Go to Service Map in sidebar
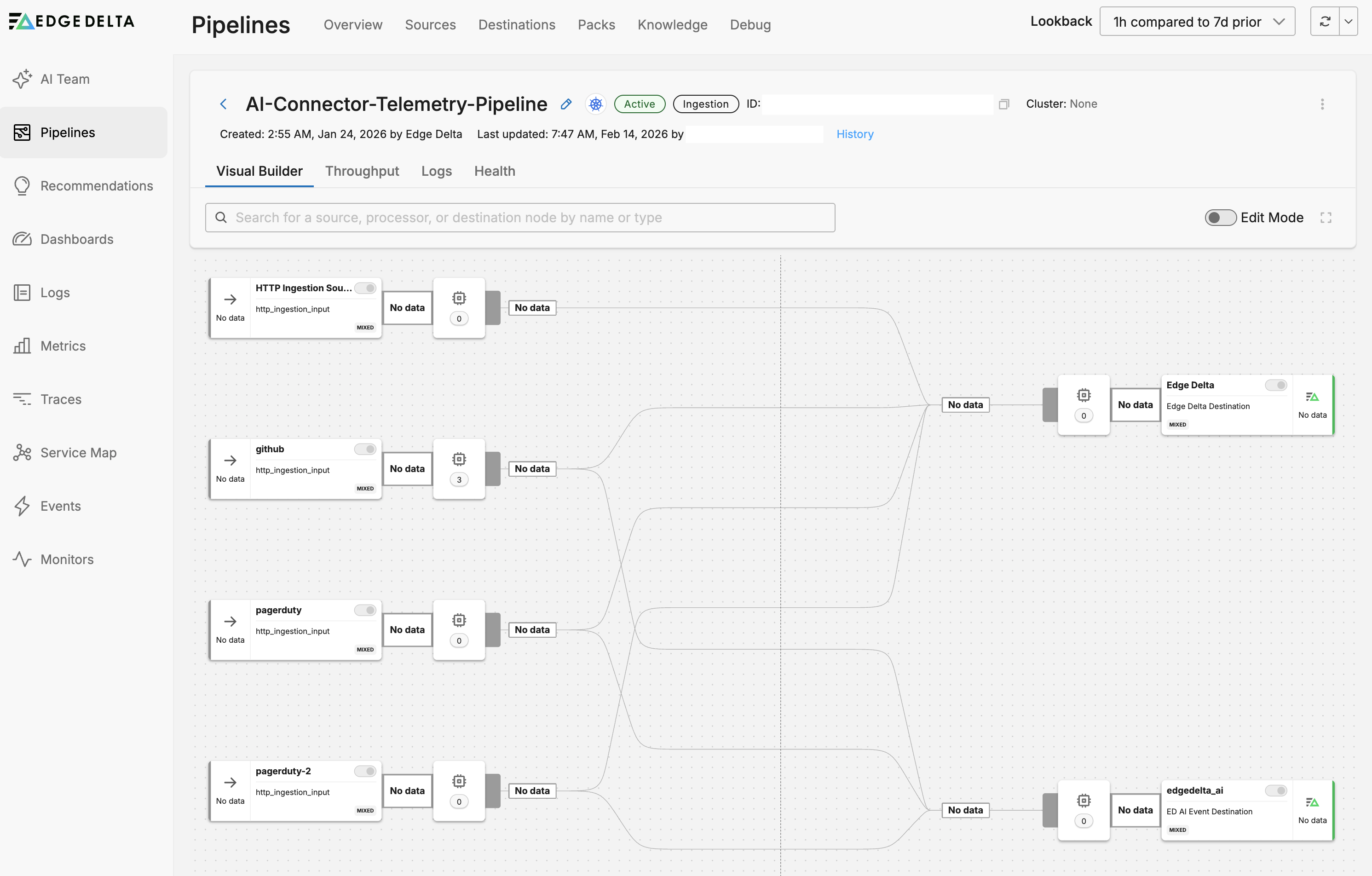 pos(78,453)
